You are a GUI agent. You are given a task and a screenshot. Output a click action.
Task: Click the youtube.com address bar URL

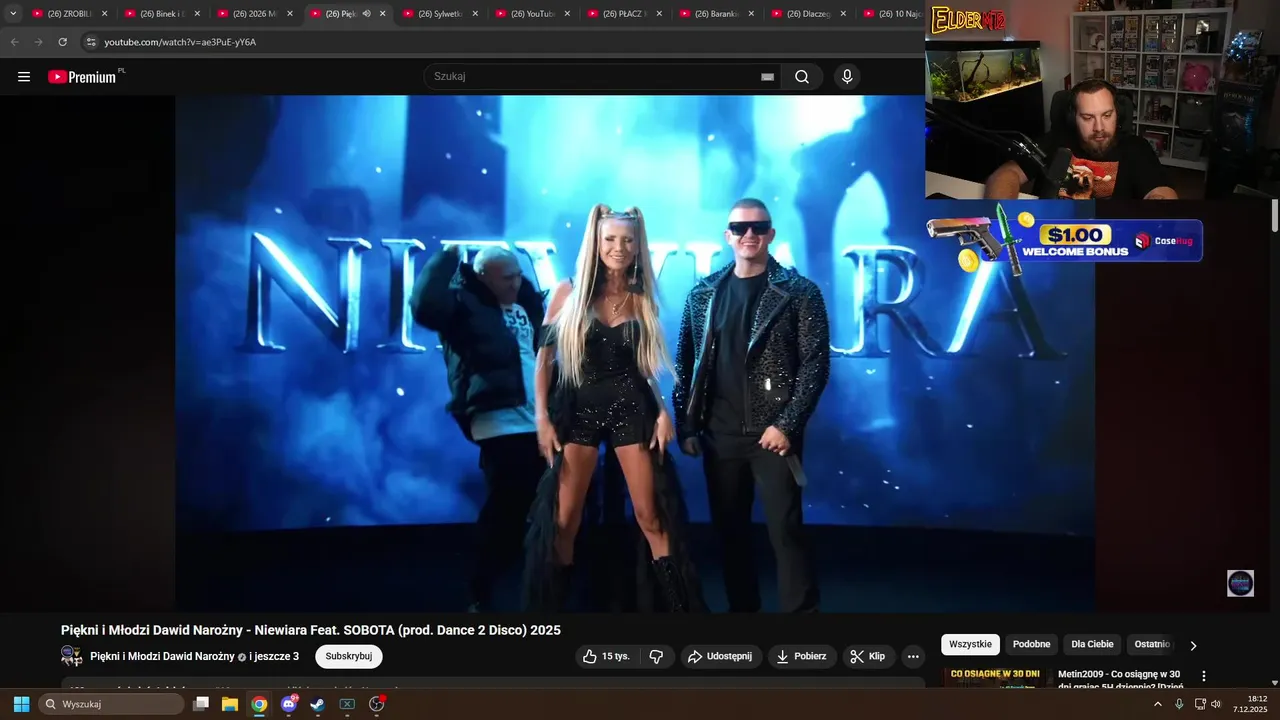point(180,42)
